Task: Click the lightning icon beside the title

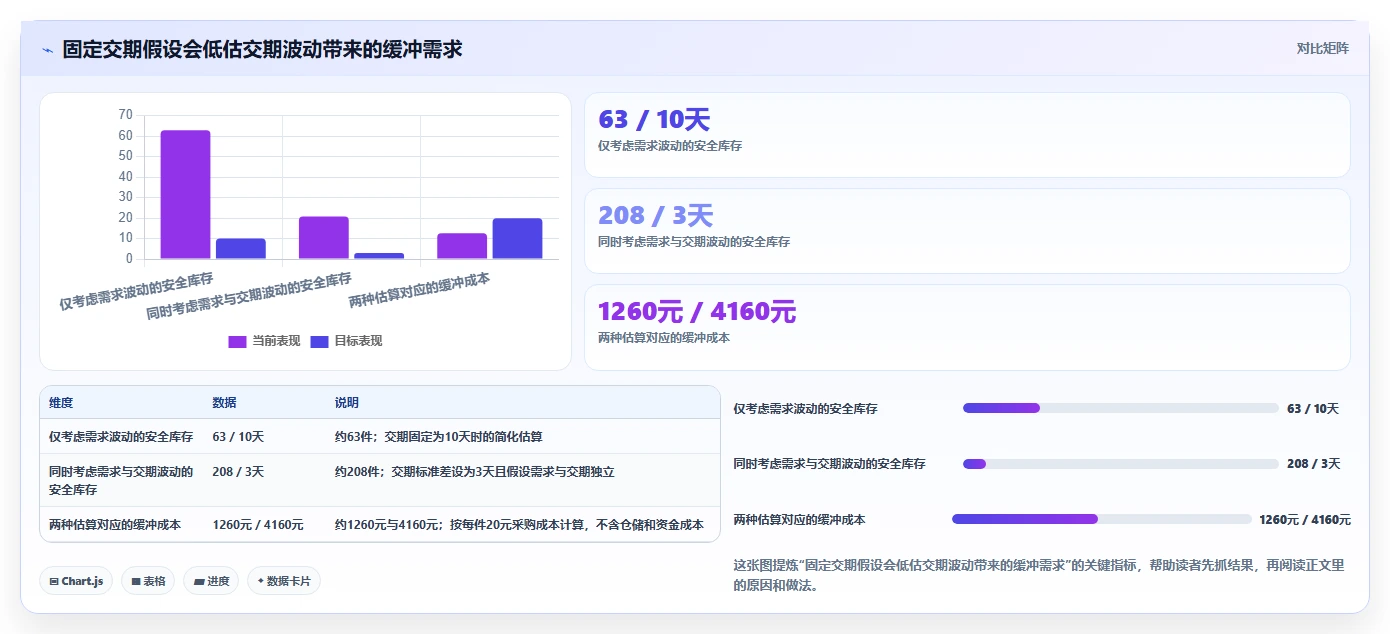Action: tap(47, 49)
